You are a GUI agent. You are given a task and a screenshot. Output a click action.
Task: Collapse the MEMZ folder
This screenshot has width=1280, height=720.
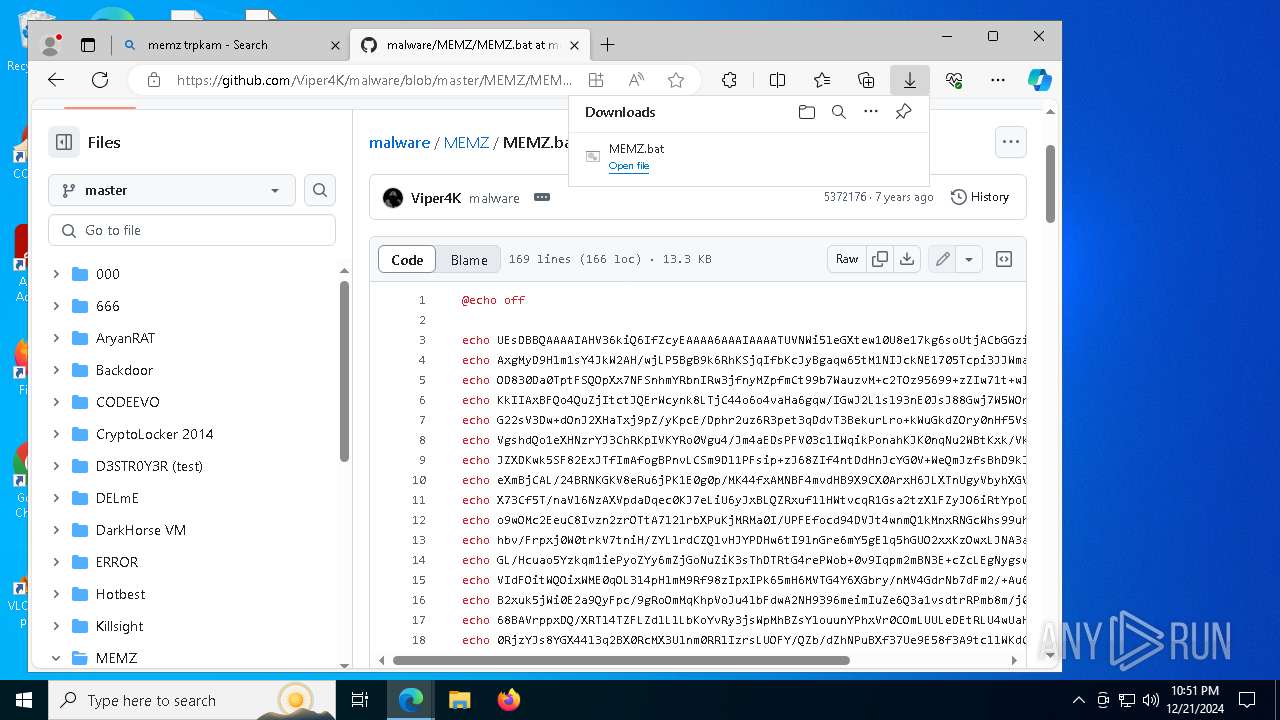[56, 658]
